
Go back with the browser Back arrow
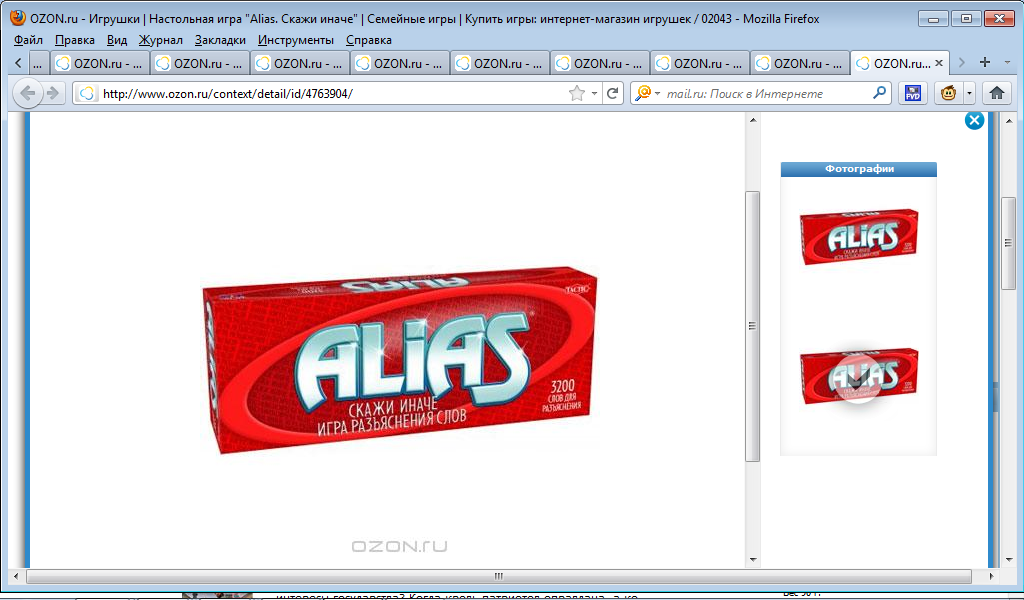(x=27, y=93)
